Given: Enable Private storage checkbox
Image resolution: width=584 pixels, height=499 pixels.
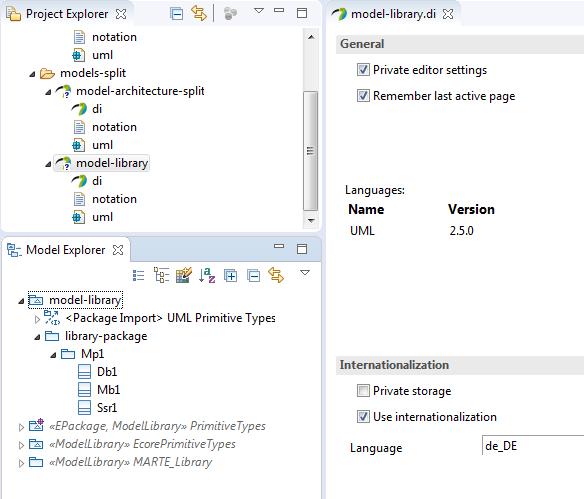Looking at the screenshot, I should [363, 391].
